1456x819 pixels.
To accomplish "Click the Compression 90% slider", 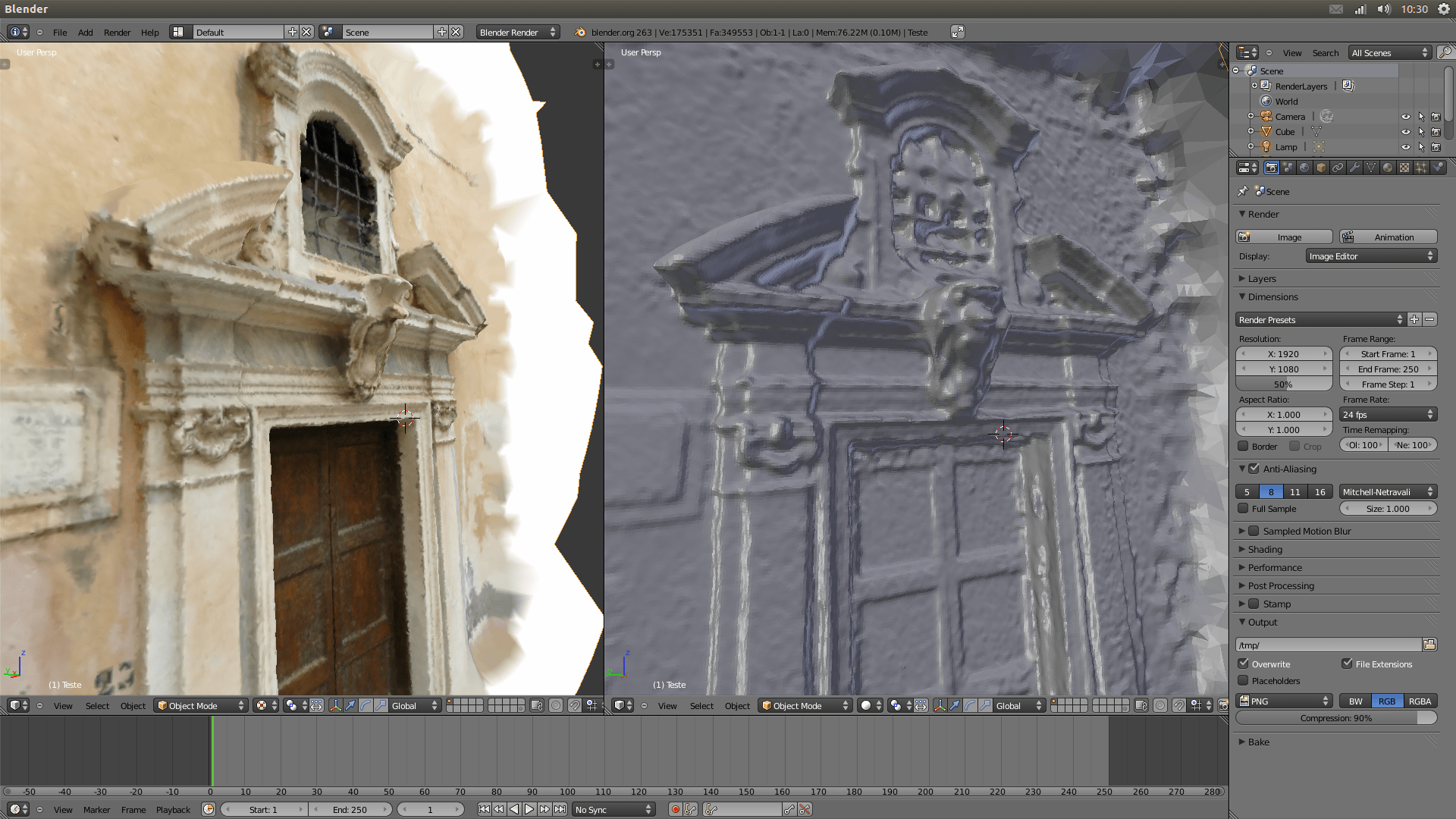I will 1335,718.
